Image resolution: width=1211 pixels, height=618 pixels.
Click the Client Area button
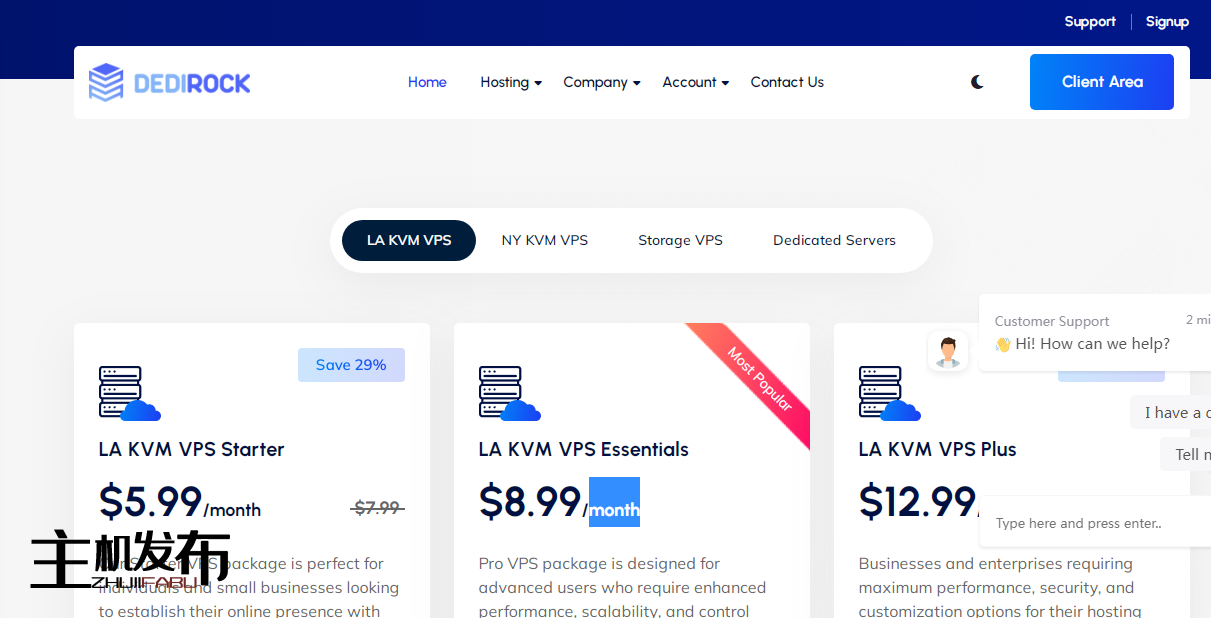1101,82
